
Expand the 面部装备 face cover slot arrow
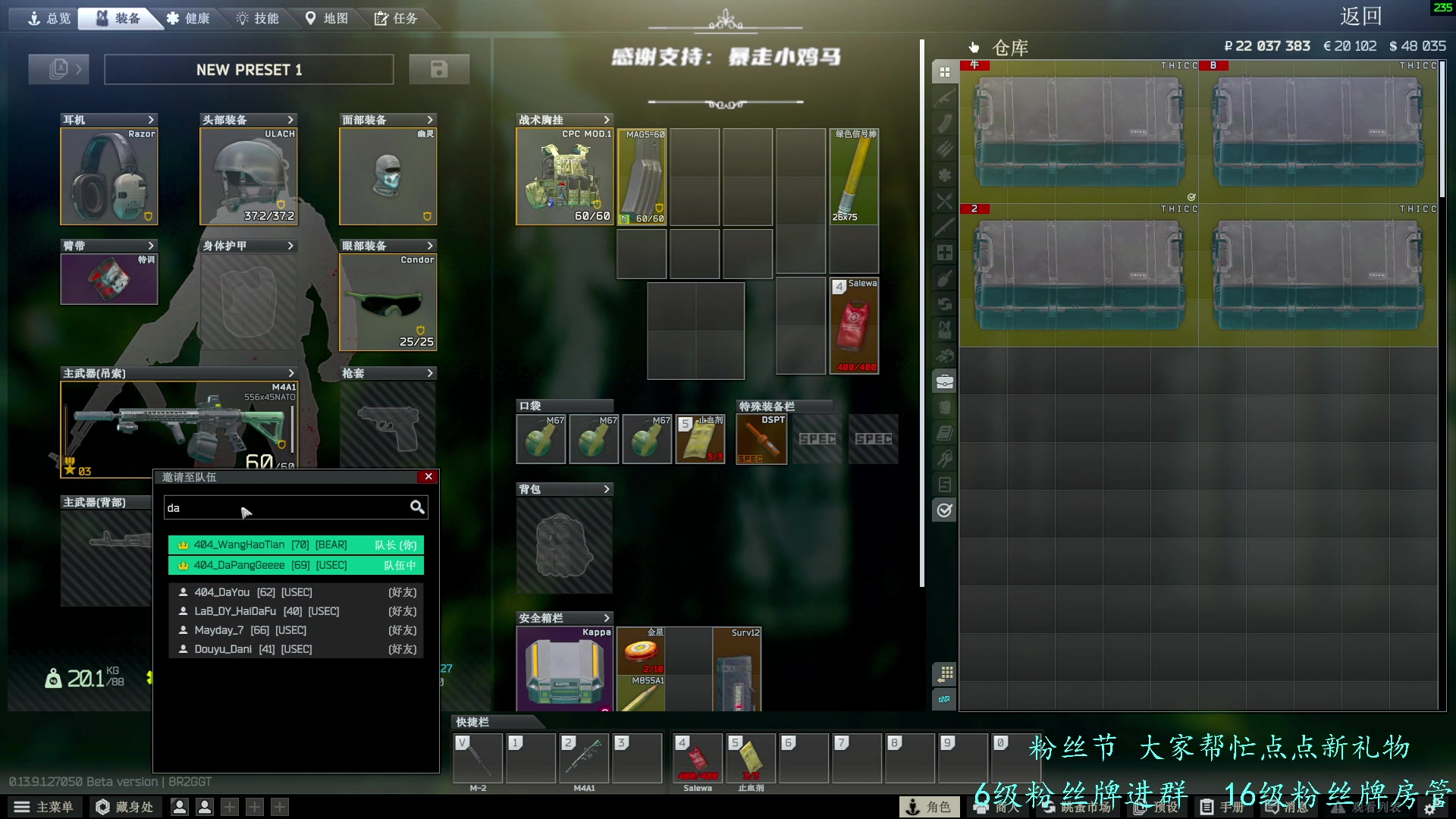(430, 120)
